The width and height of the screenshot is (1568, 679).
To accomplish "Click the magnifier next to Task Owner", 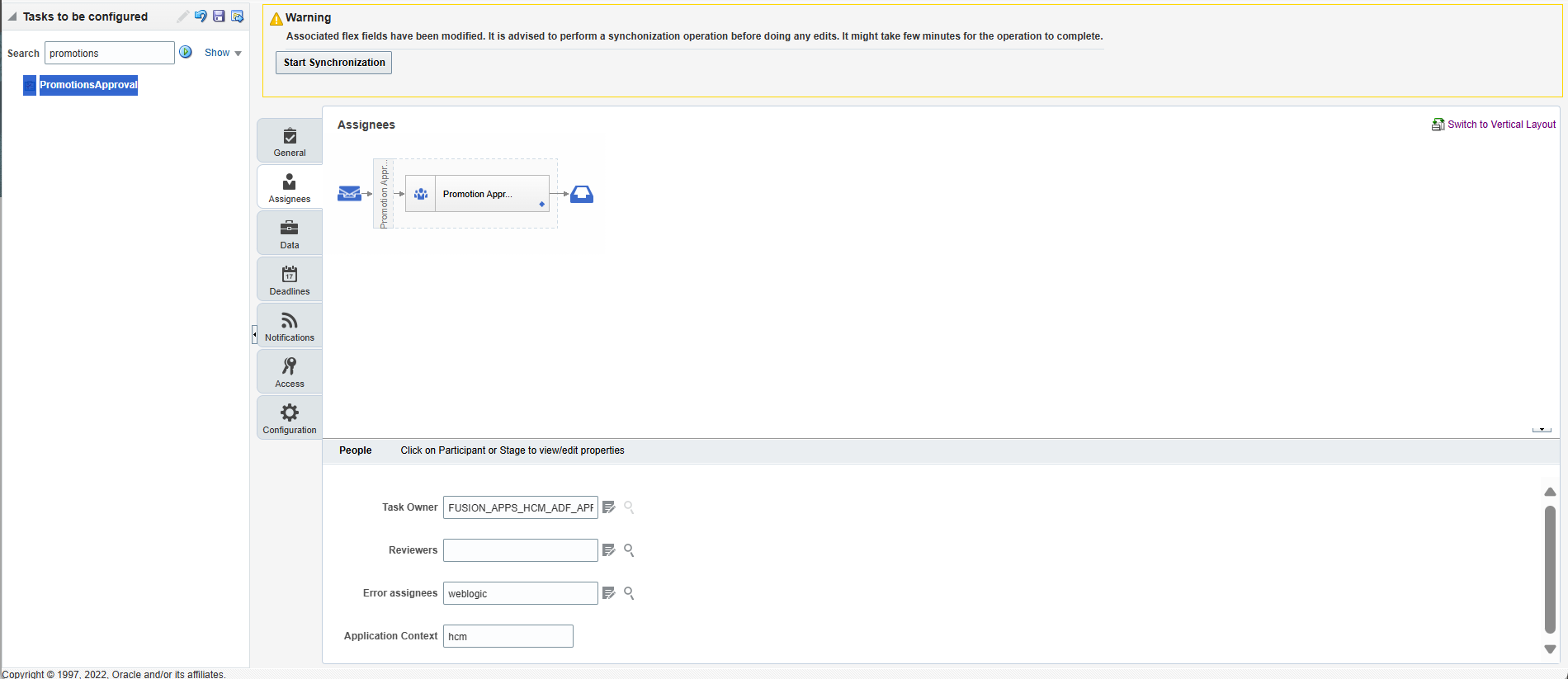I will 629,507.
